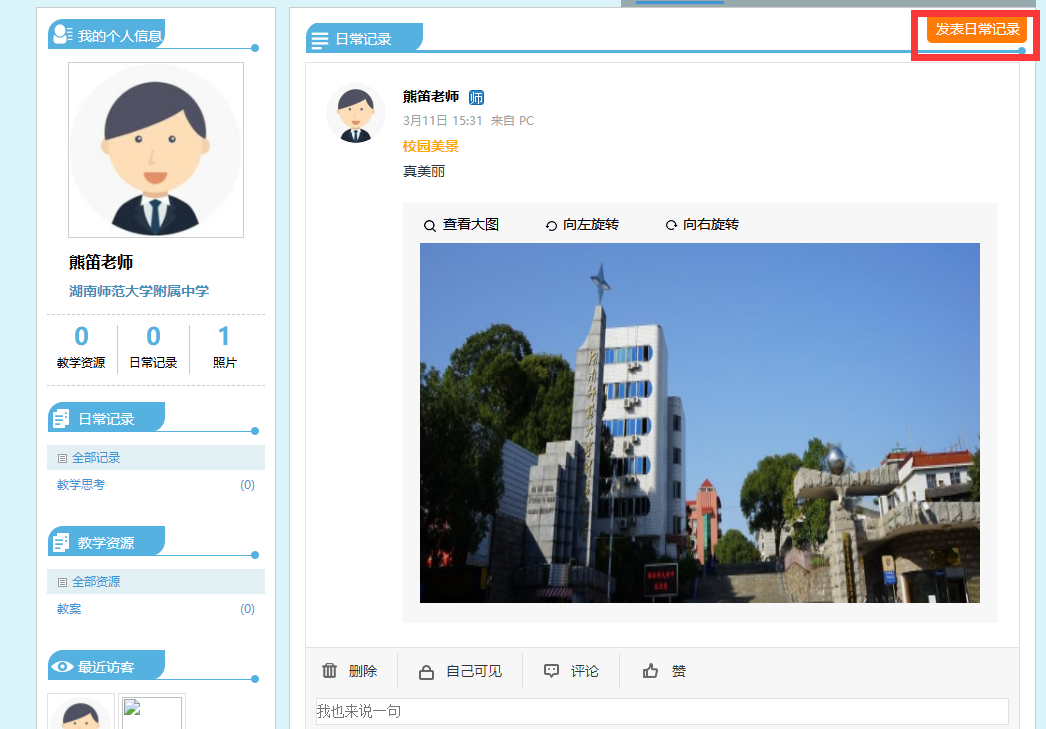Image resolution: width=1046 pixels, height=729 pixels.
Task: Click the 校园美景 post title
Action: pyautogui.click(x=431, y=146)
